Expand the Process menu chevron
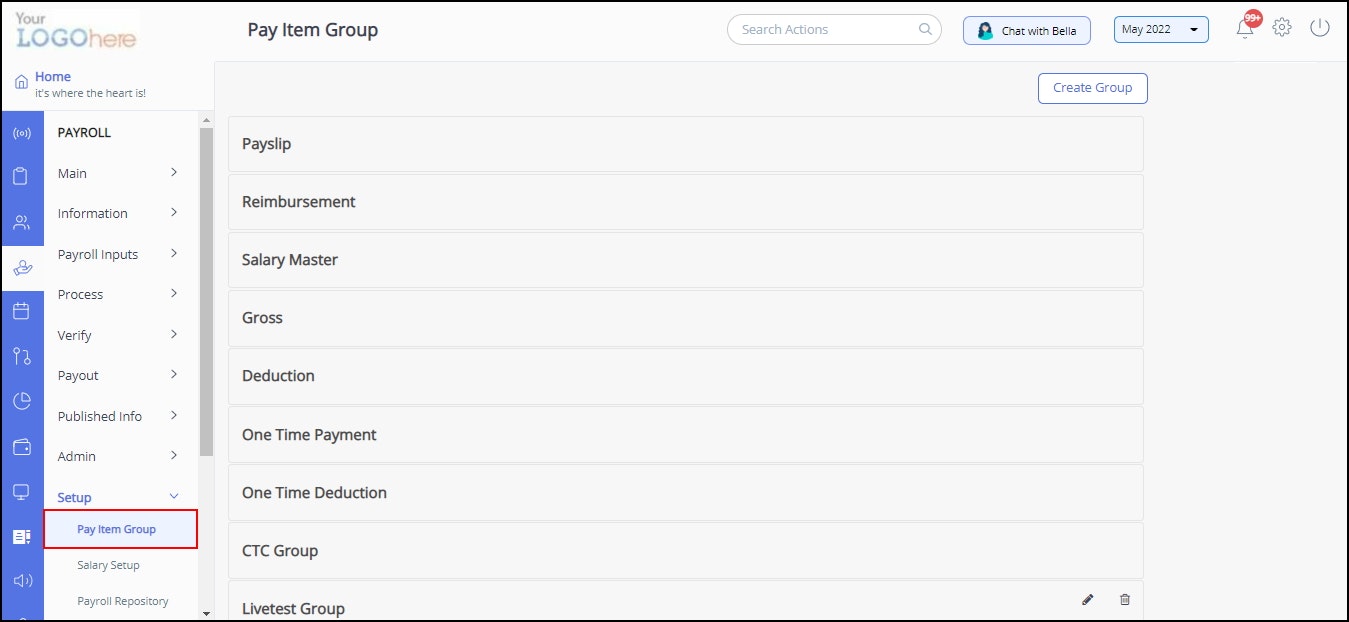1349x622 pixels. coord(174,293)
